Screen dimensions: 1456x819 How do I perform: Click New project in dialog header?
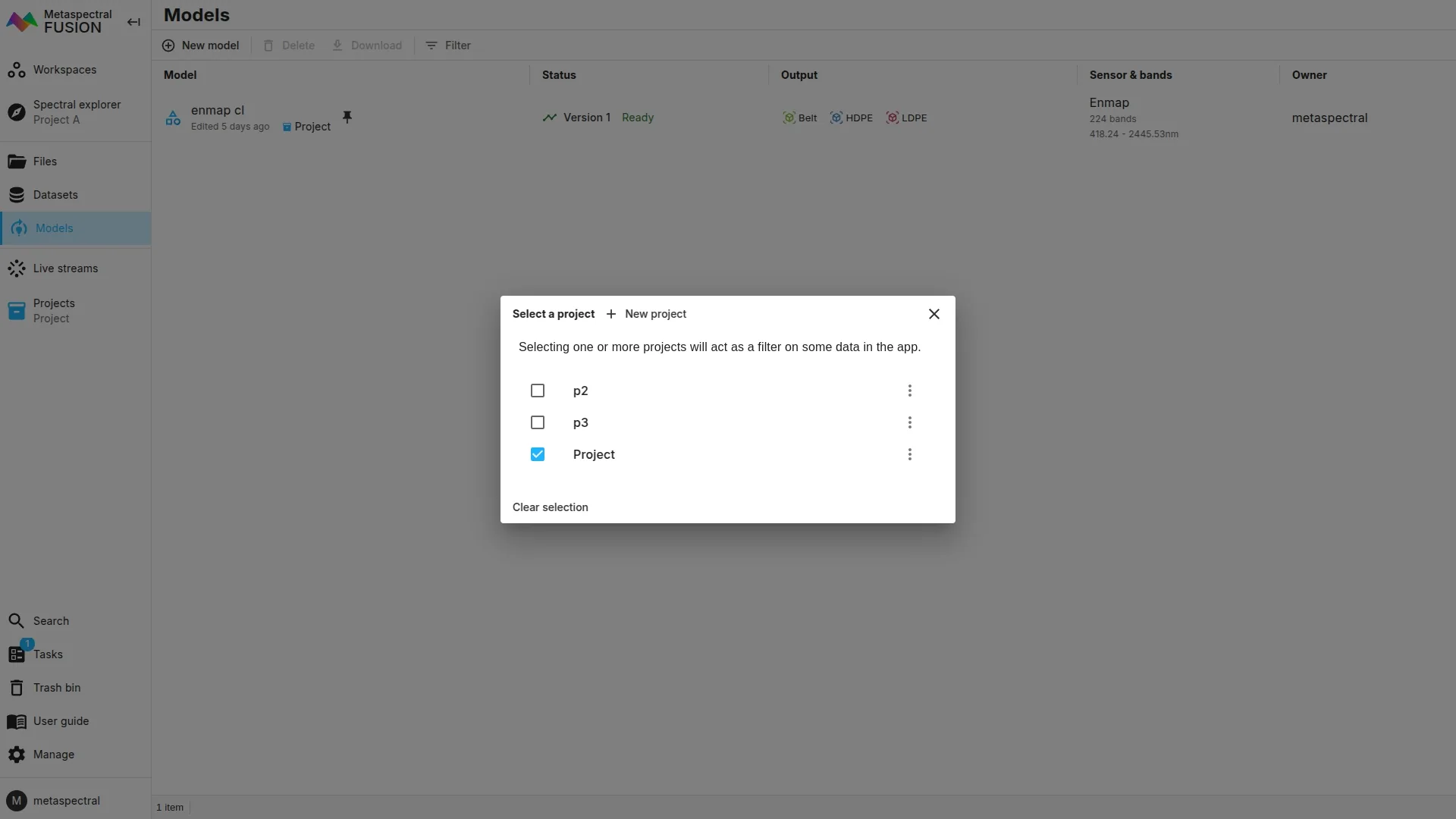coord(646,314)
